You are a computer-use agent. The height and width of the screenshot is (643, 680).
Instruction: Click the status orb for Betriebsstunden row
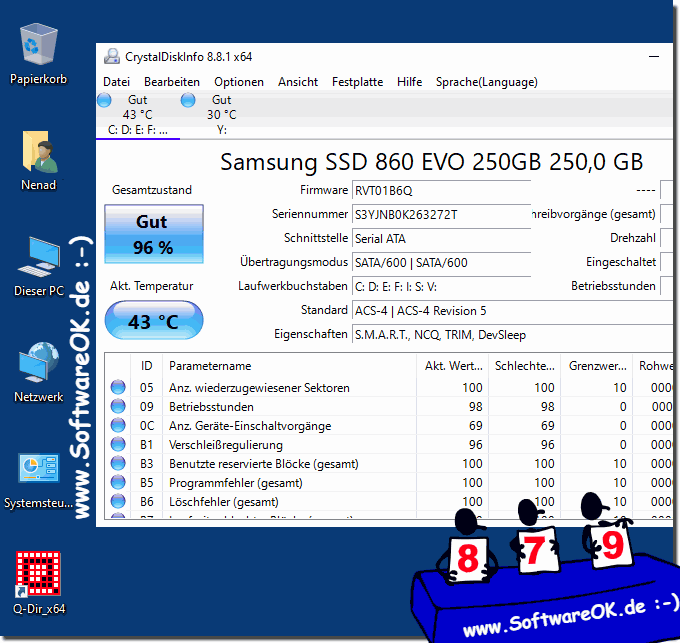click(x=118, y=406)
